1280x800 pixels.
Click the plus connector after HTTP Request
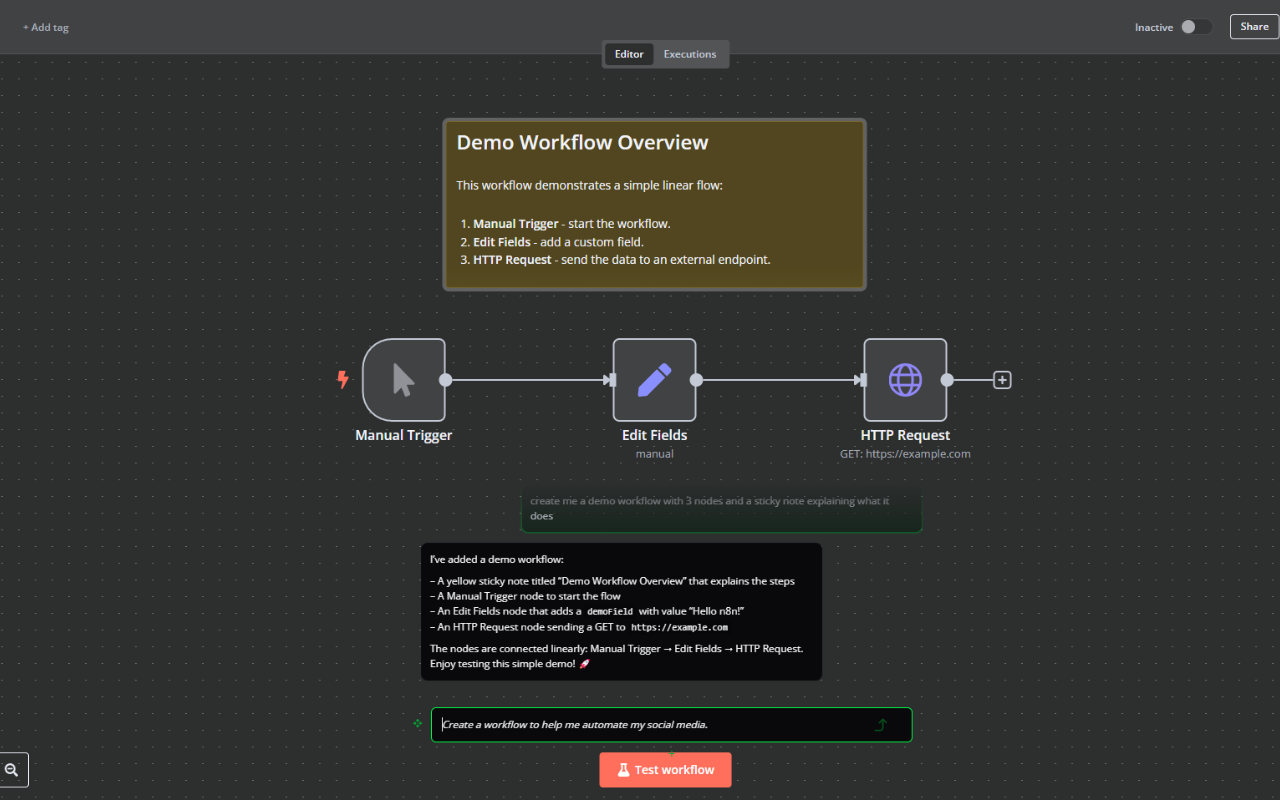tap(1002, 380)
